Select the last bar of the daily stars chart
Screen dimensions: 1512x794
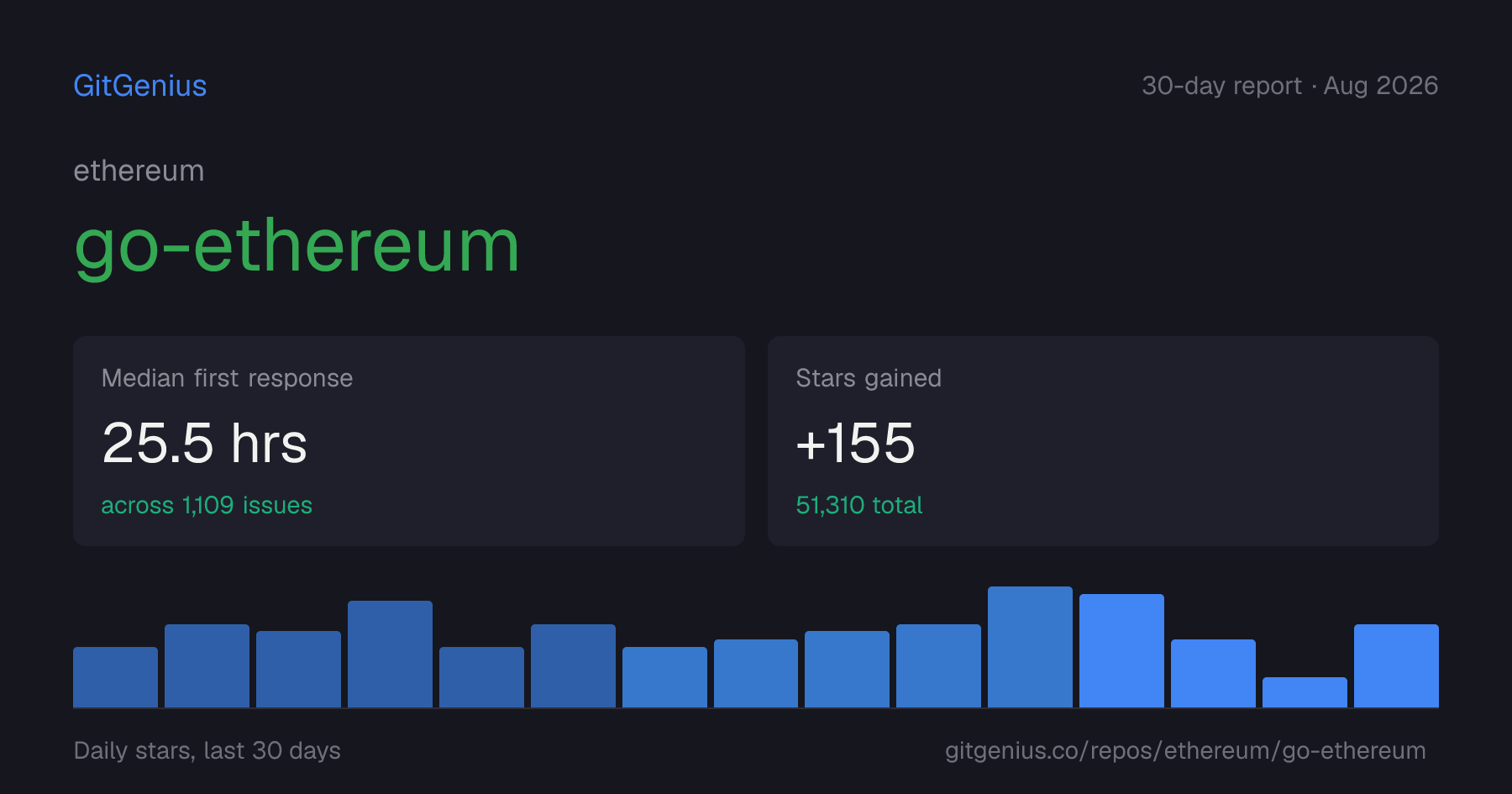(1396, 665)
